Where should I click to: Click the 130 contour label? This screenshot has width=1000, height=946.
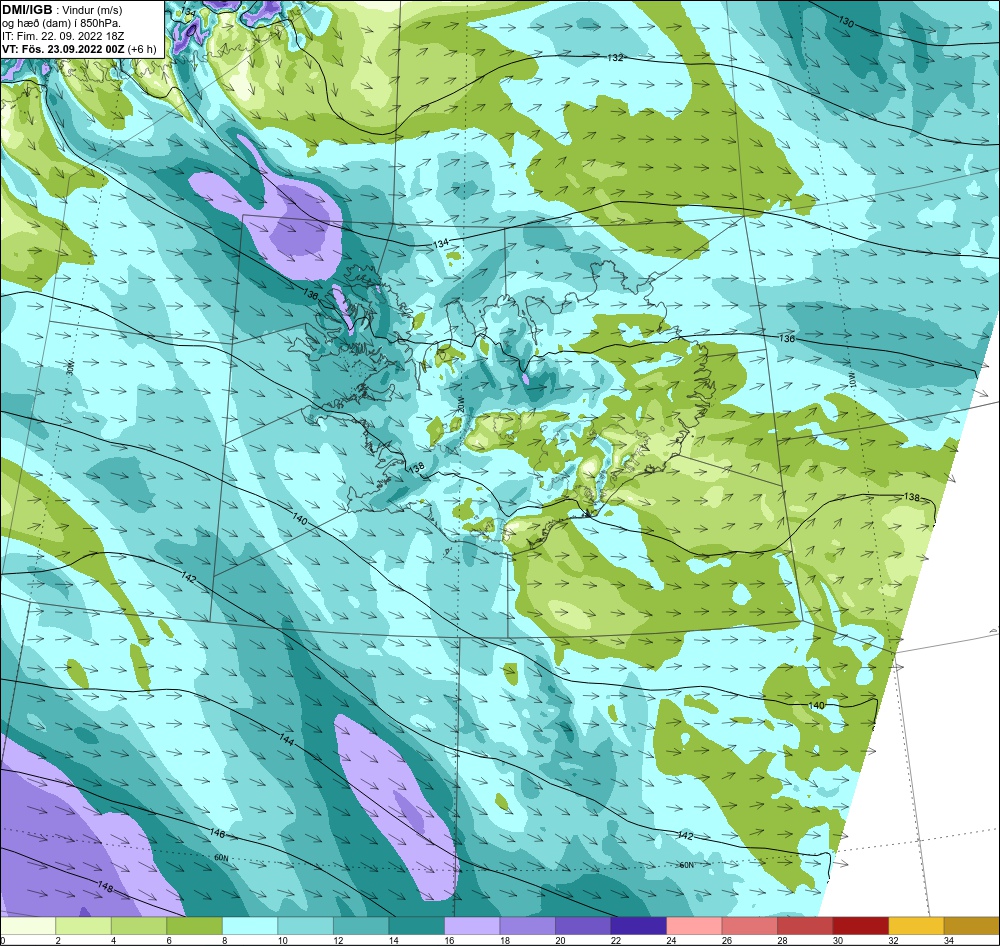pos(846,22)
